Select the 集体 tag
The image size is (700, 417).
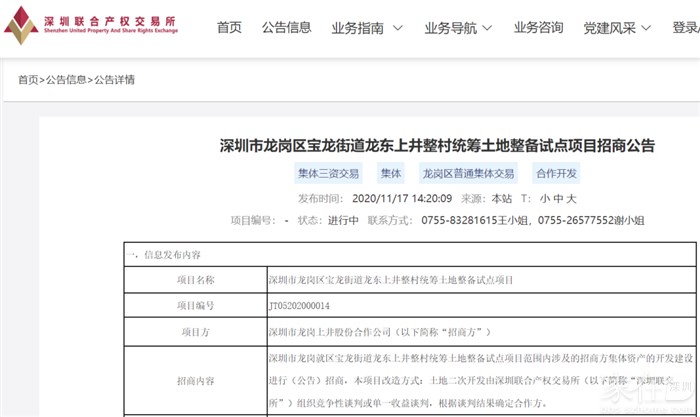[391, 173]
